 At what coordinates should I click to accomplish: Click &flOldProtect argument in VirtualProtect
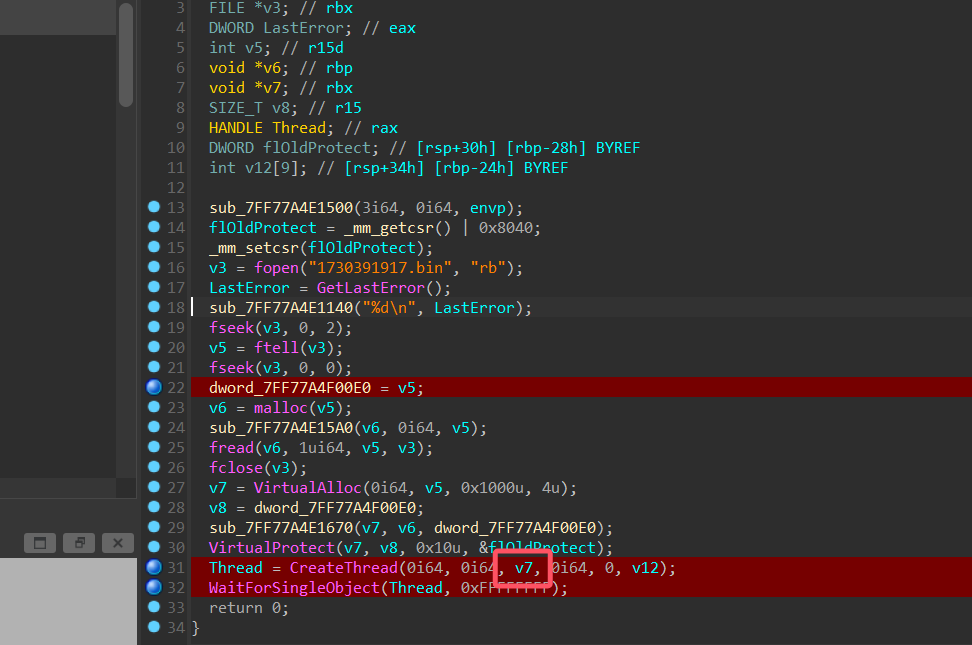(x=537, y=548)
